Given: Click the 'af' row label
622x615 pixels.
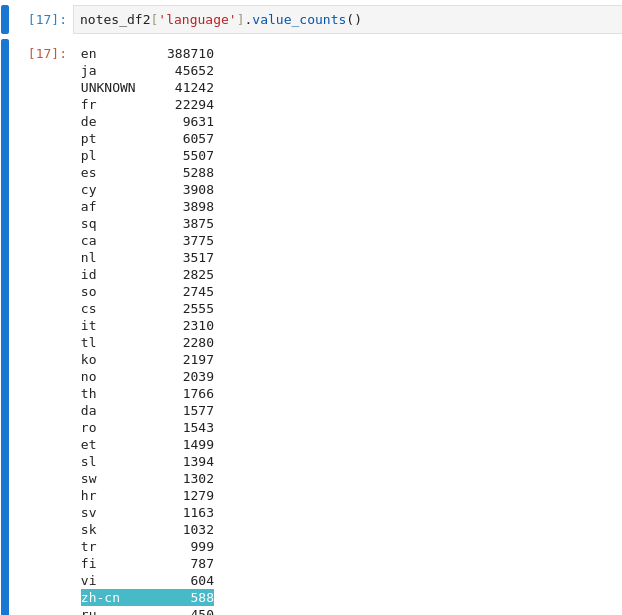Looking at the screenshot, I should pyautogui.click(x=88, y=207).
